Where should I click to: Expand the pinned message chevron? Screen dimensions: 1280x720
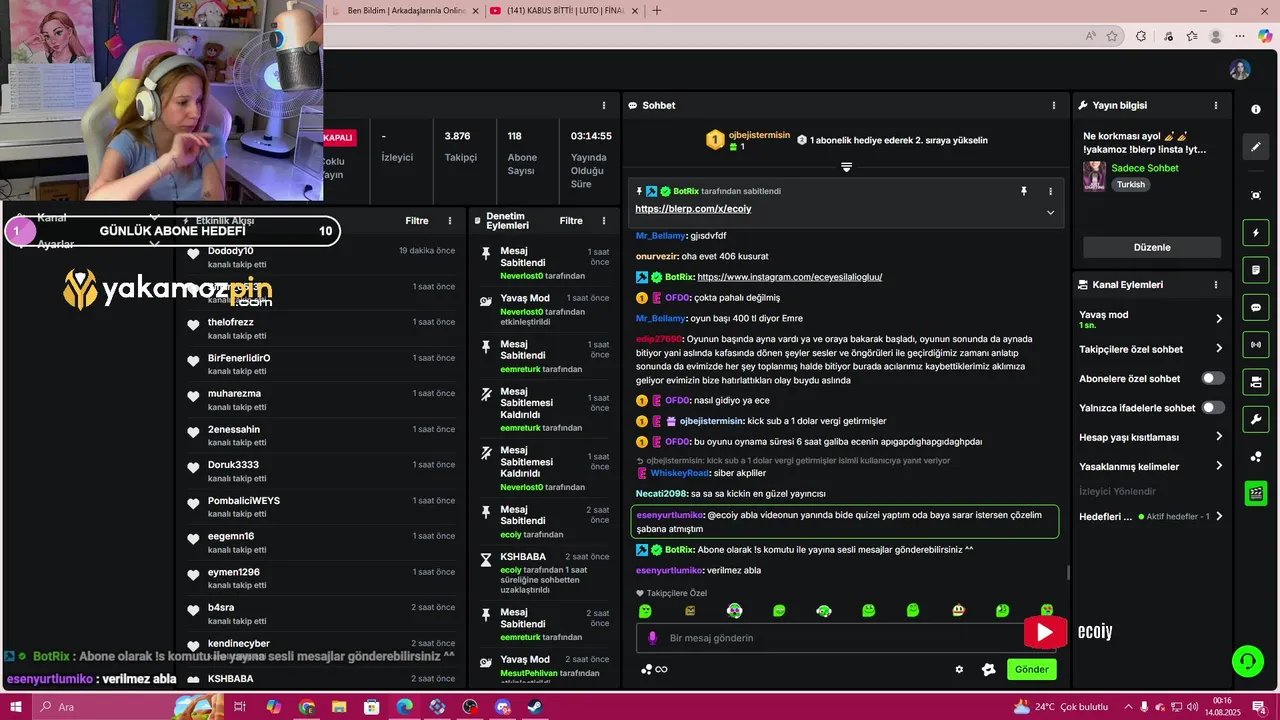tap(1050, 212)
